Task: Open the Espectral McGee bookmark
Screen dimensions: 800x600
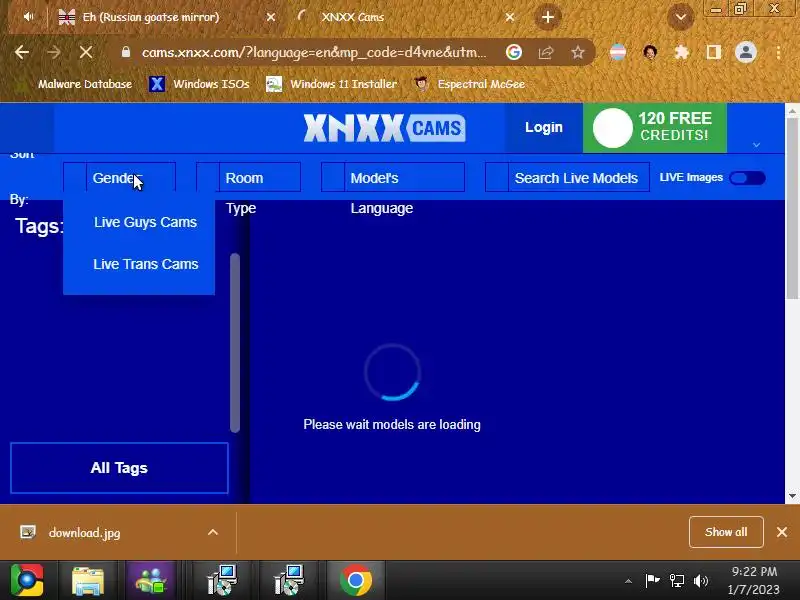Action: (x=469, y=84)
